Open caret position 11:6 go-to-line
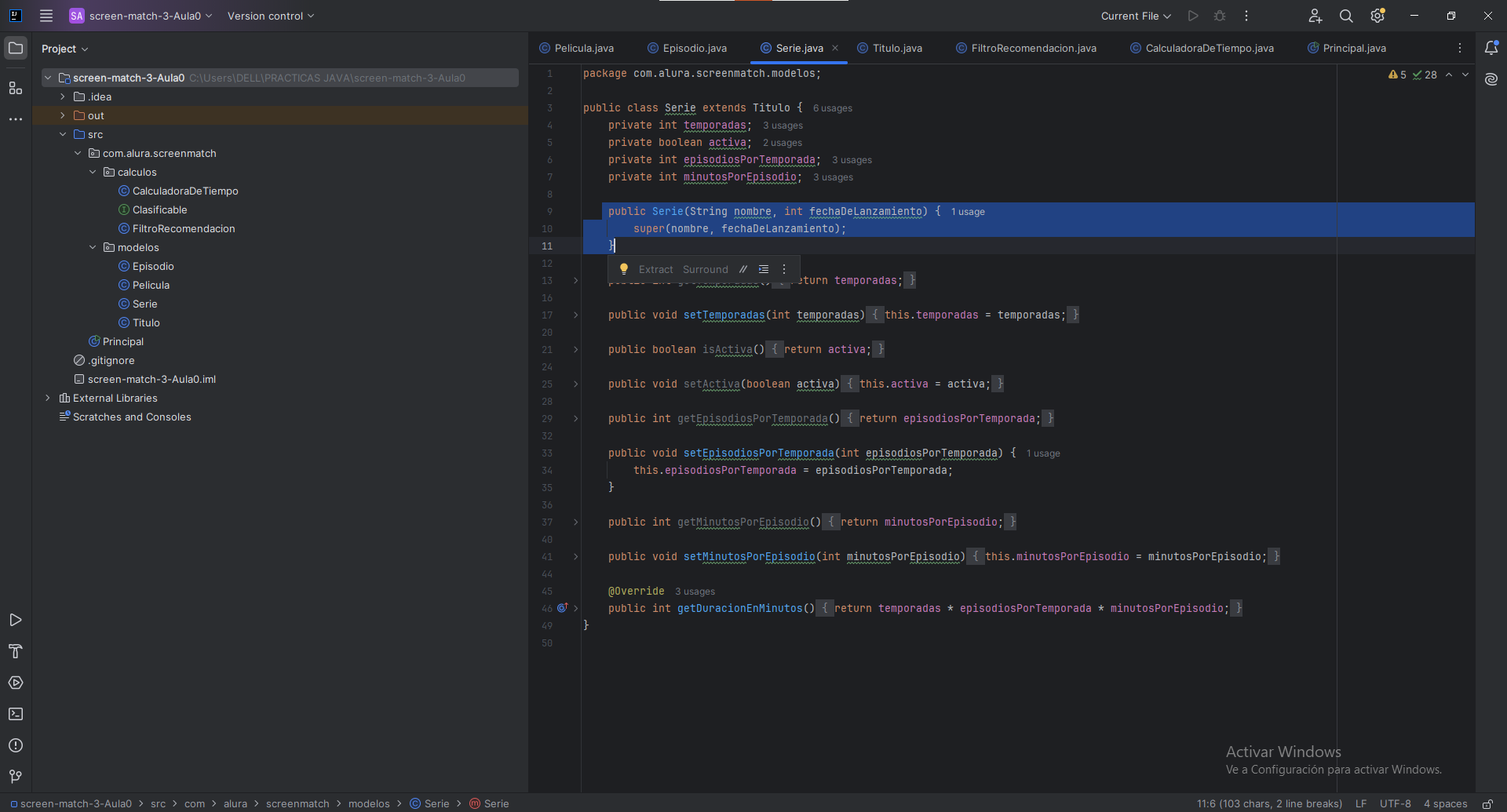 (x=1269, y=803)
